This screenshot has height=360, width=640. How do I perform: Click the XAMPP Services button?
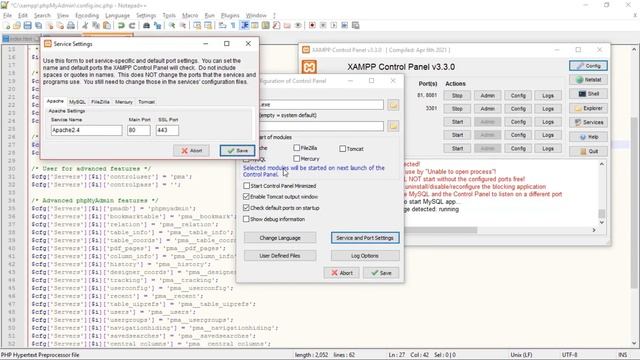pyautogui.click(x=589, y=122)
